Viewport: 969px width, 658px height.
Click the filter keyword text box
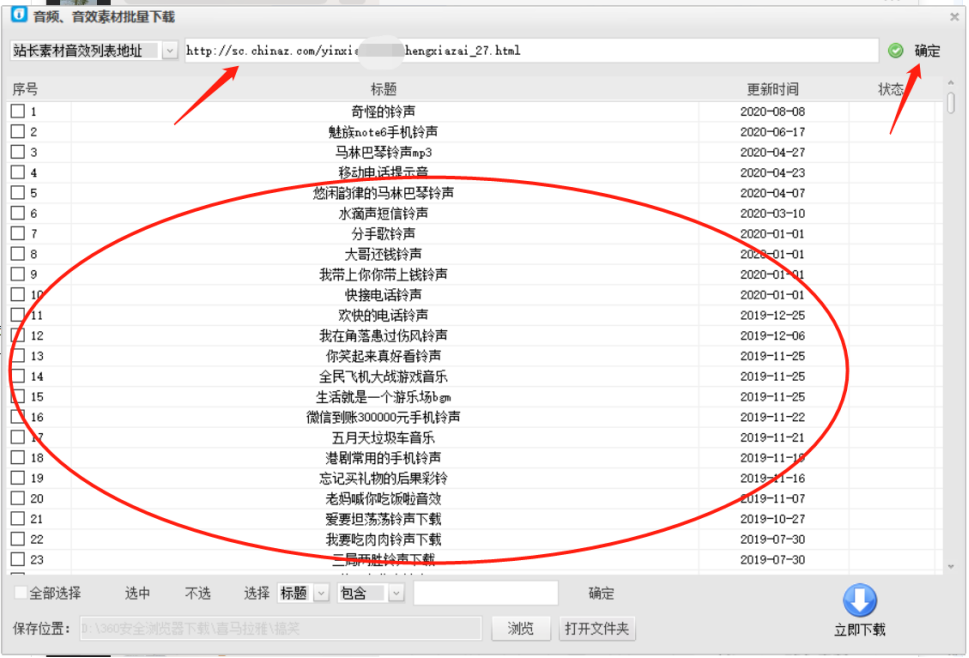tap(485, 592)
